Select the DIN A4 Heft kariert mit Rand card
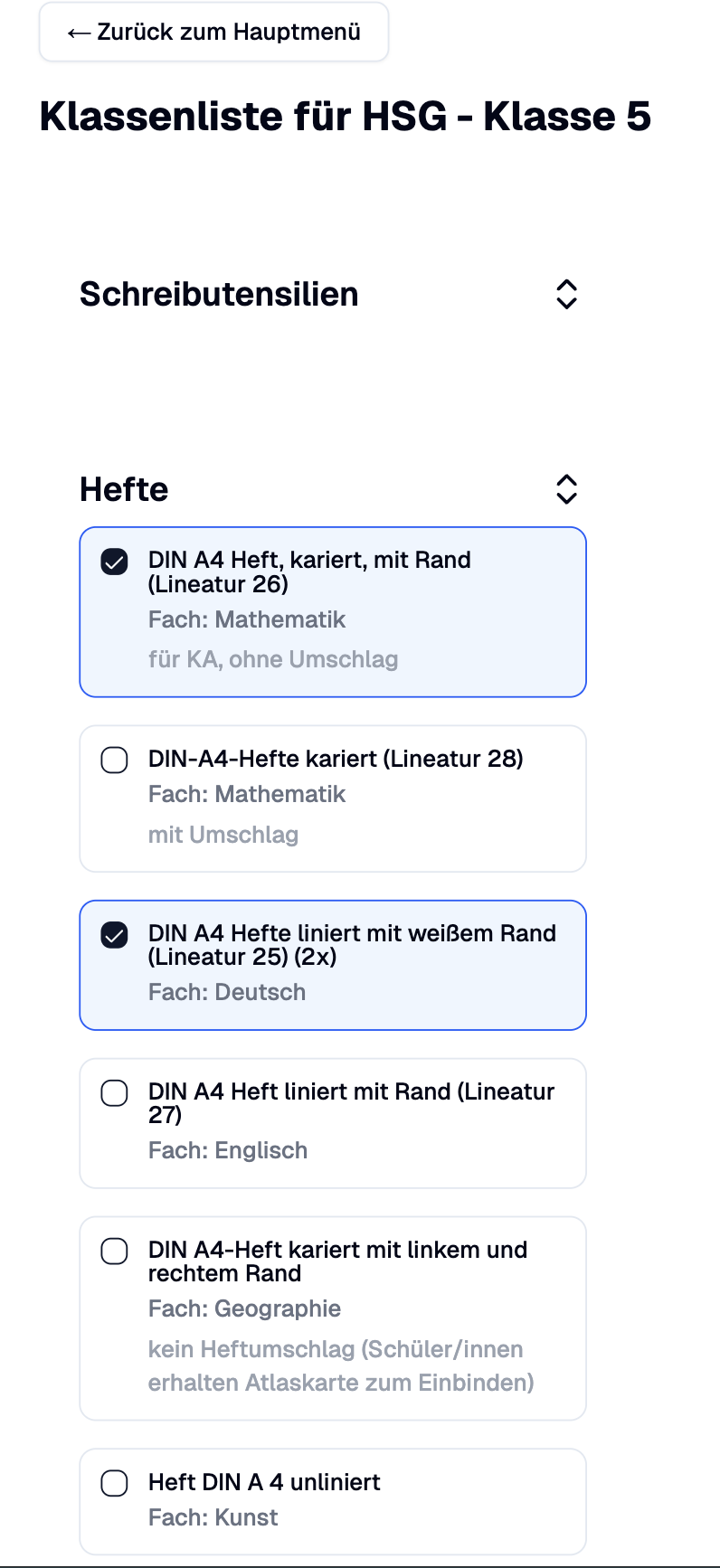The width and height of the screenshot is (720, 1568). (x=333, y=612)
